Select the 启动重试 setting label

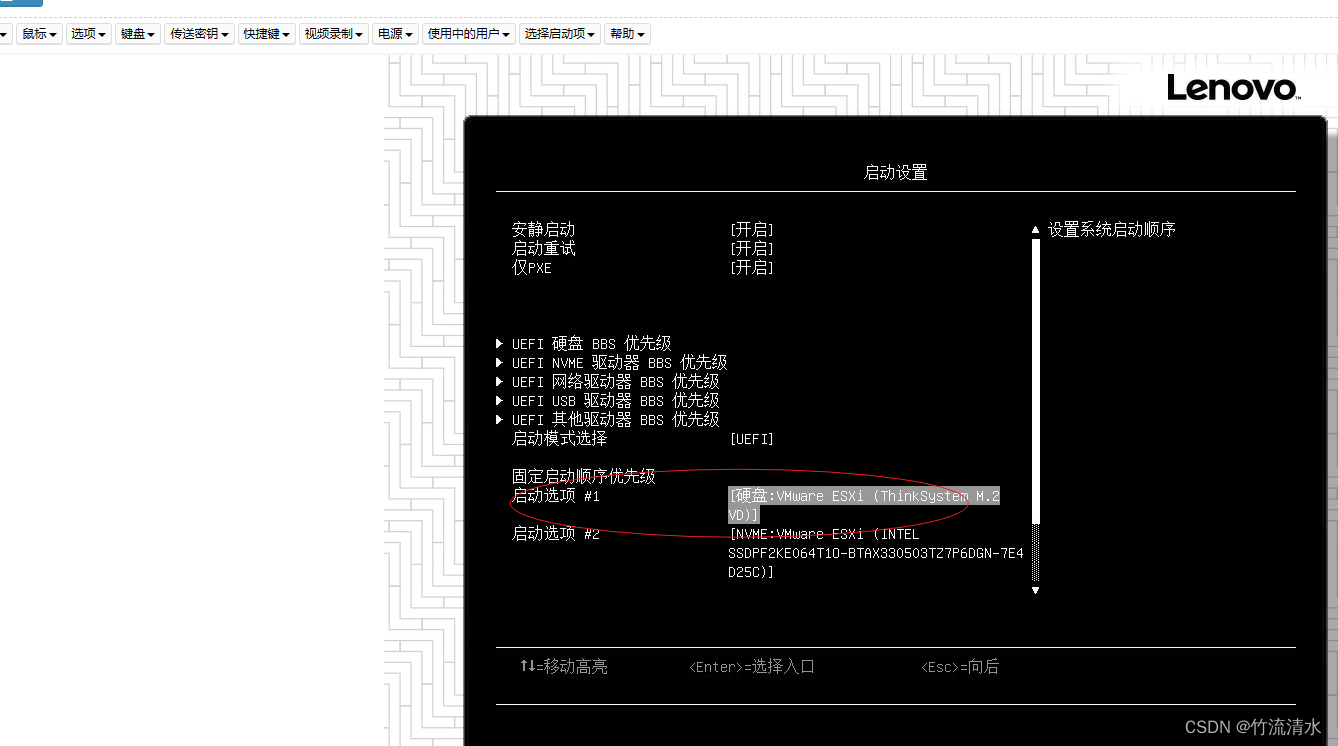544,249
